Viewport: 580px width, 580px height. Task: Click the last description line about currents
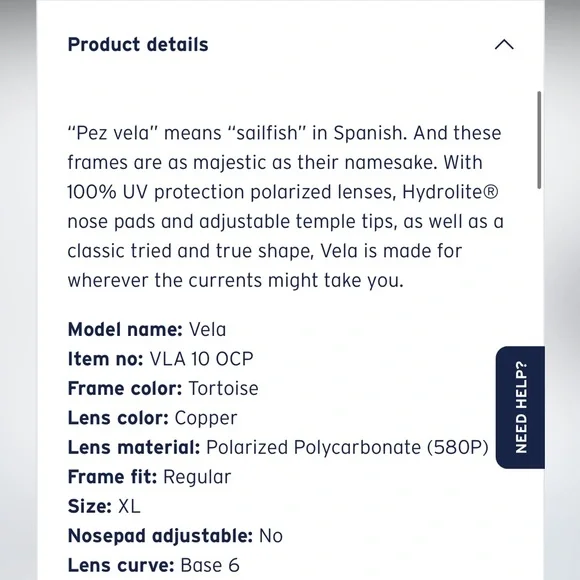point(236,280)
